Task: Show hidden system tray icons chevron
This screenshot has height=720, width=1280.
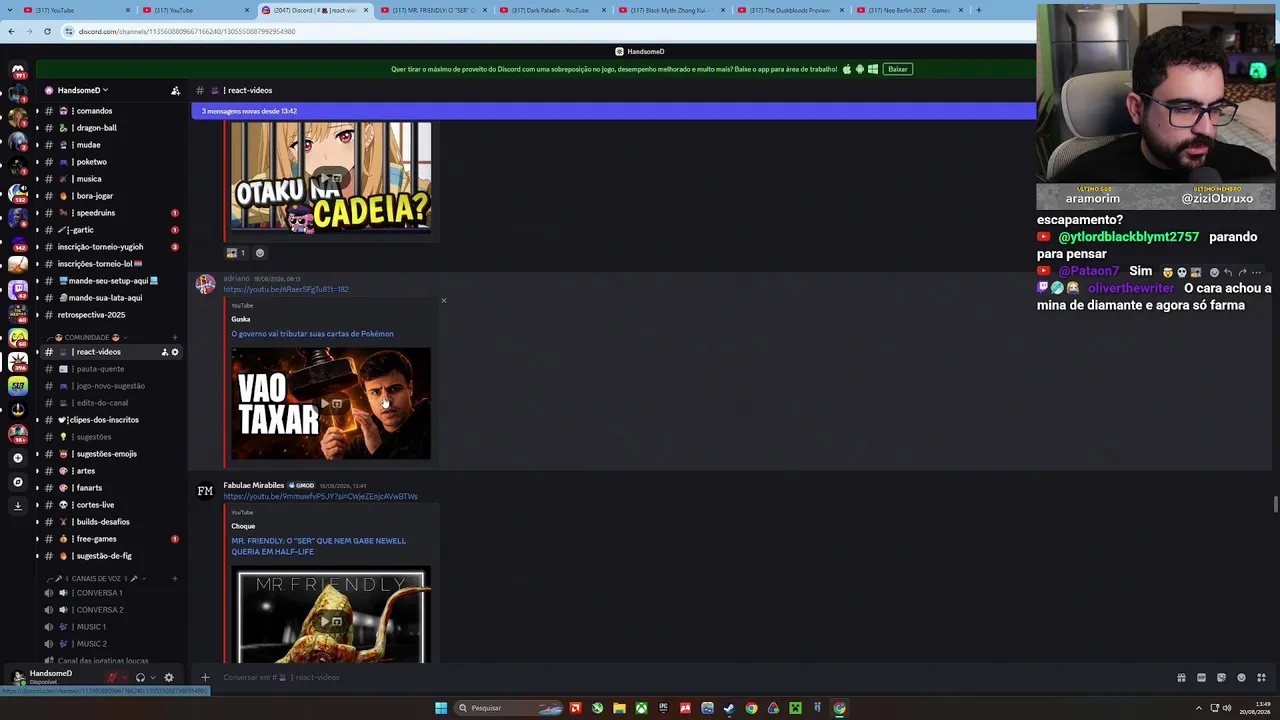Action: click(1199, 708)
